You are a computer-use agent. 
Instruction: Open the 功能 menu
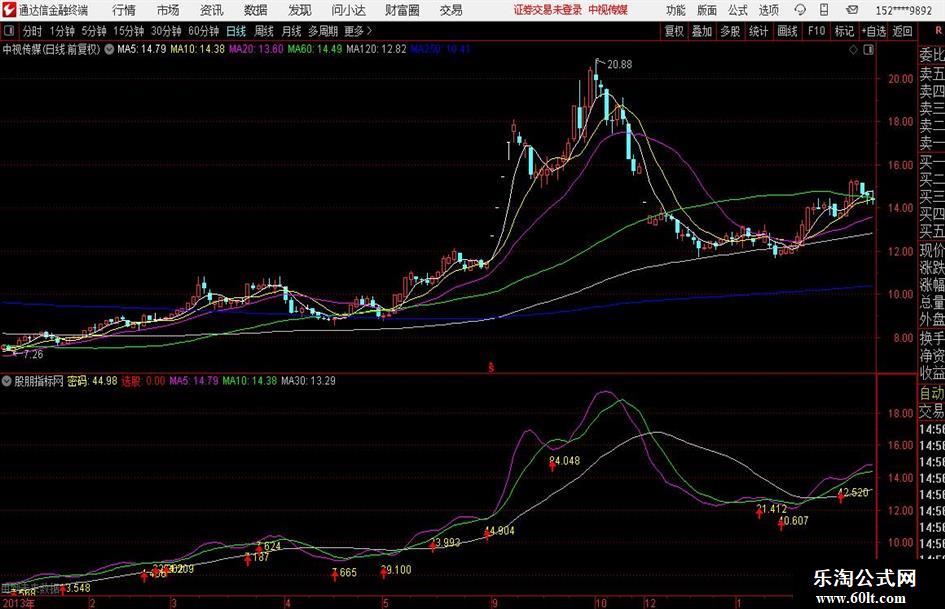676,10
